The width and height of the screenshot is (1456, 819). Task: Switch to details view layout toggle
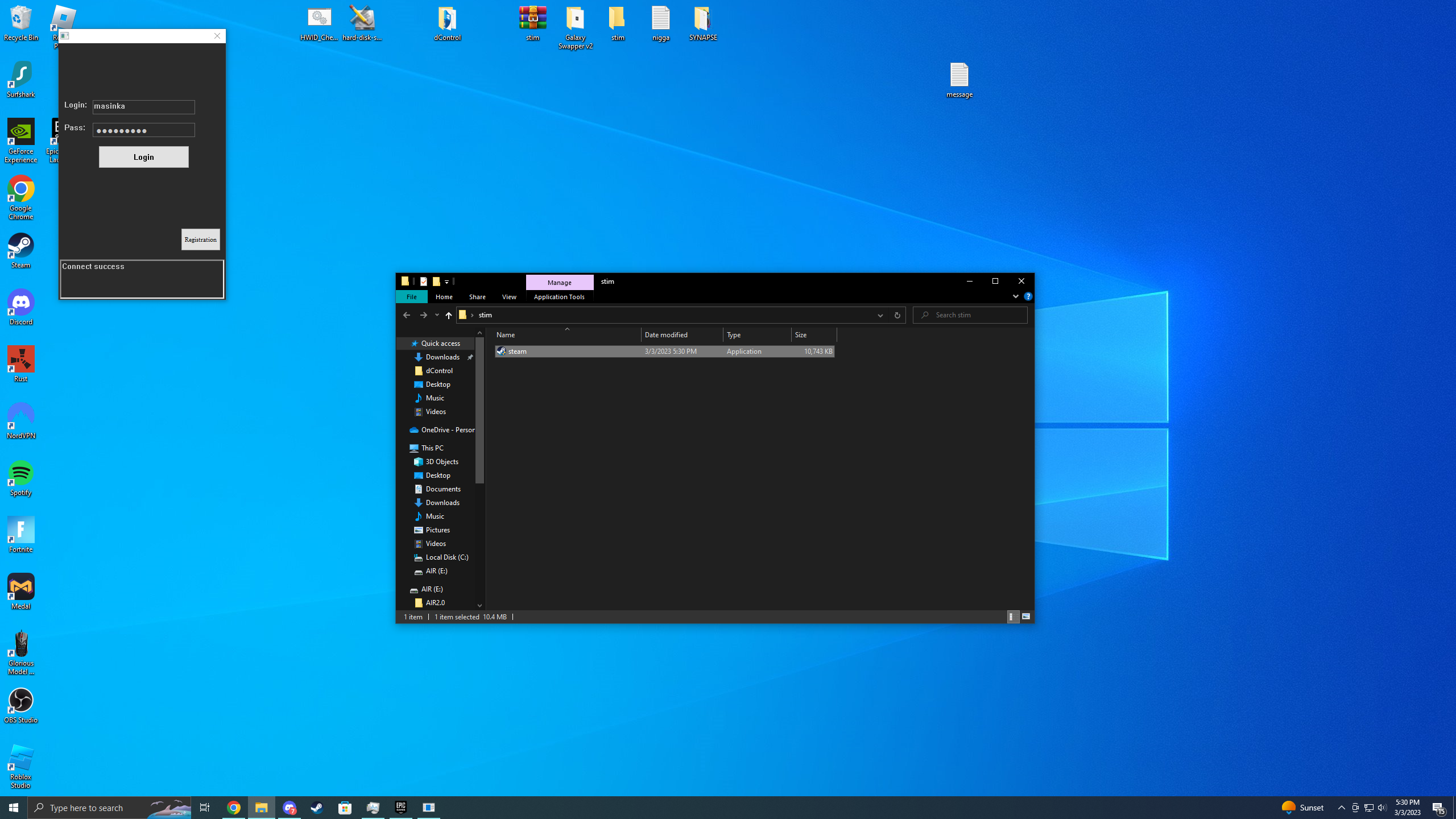click(x=1013, y=617)
